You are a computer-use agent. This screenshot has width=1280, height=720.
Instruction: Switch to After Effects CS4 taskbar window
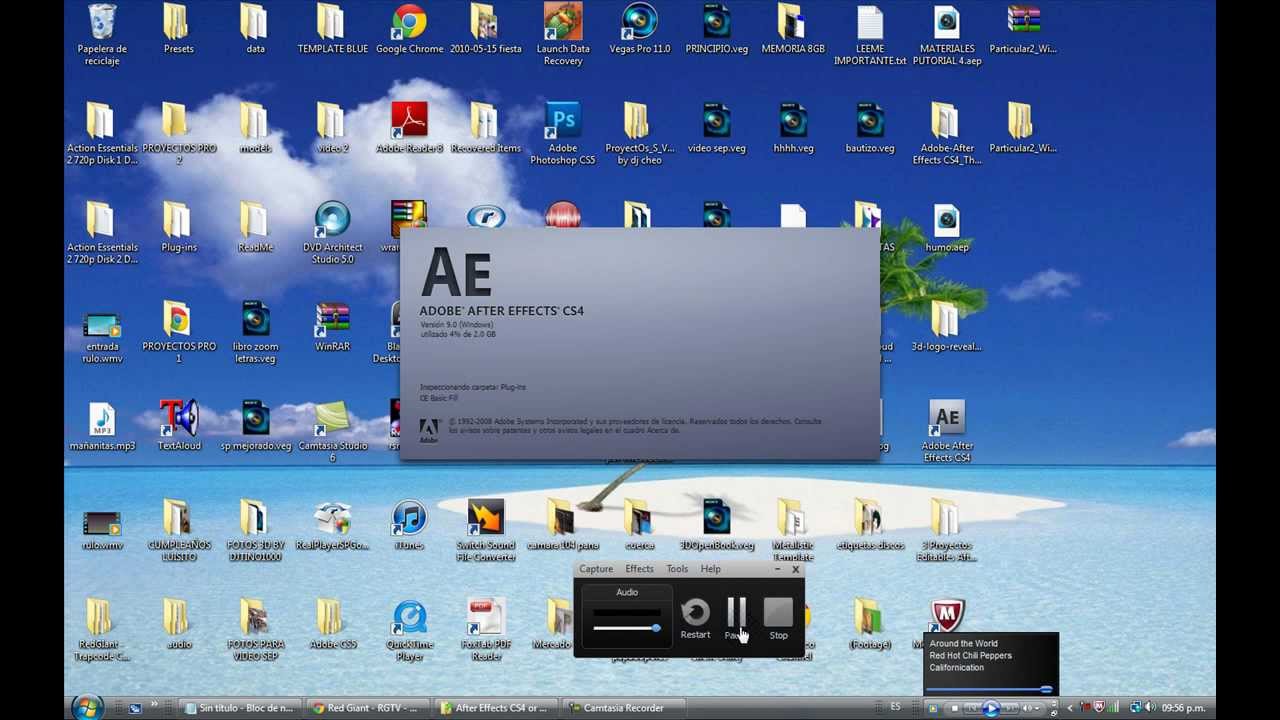tap(495, 708)
